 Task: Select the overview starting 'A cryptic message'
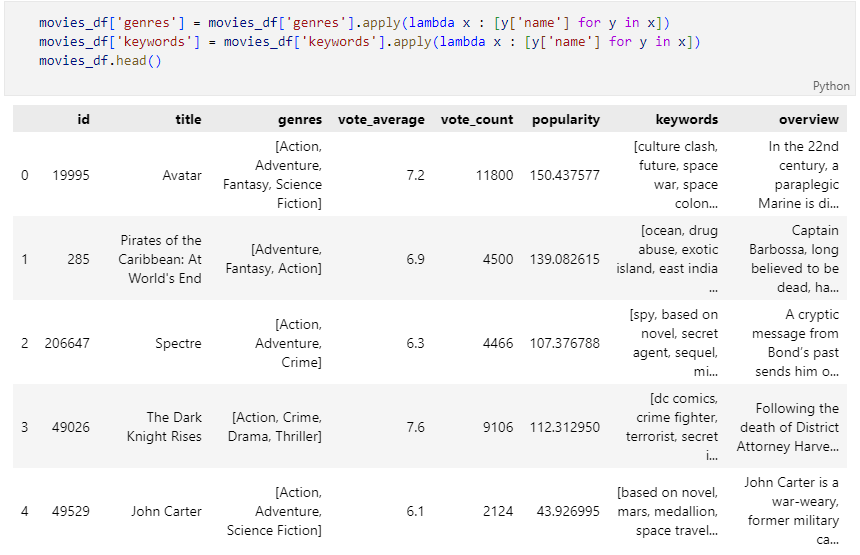click(x=795, y=343)
